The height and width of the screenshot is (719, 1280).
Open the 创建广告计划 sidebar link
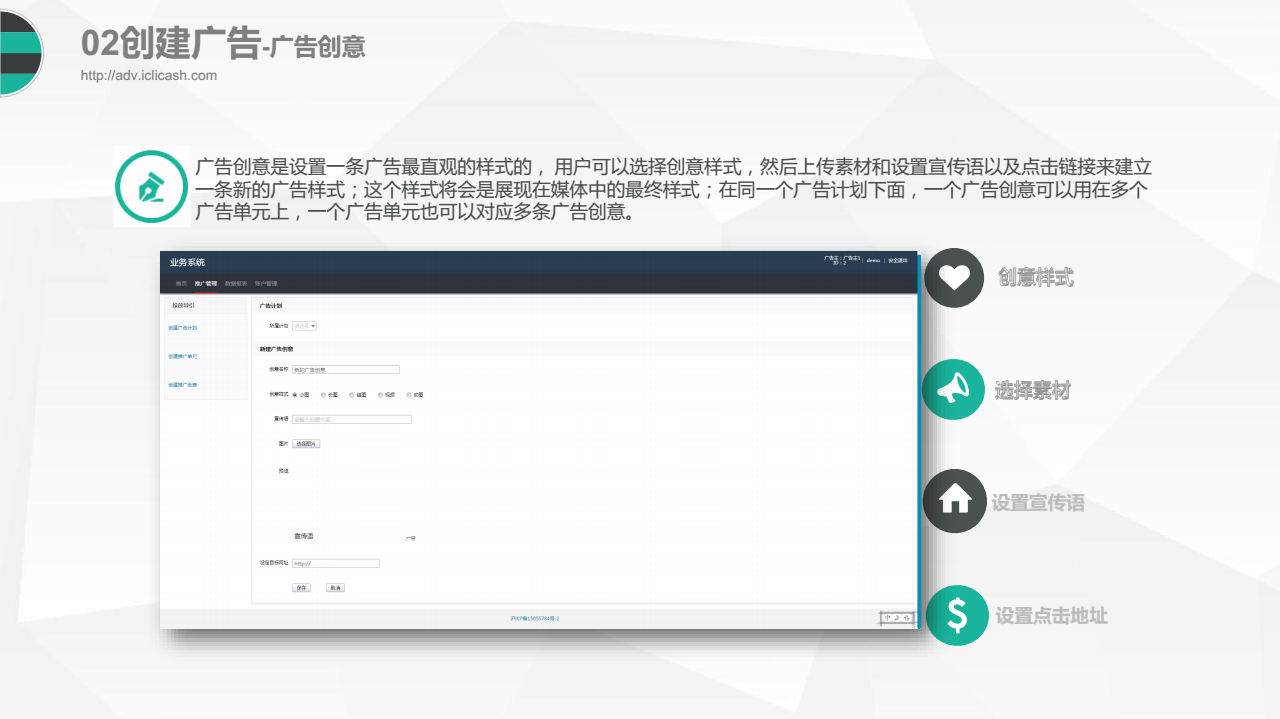coord(185,327)
